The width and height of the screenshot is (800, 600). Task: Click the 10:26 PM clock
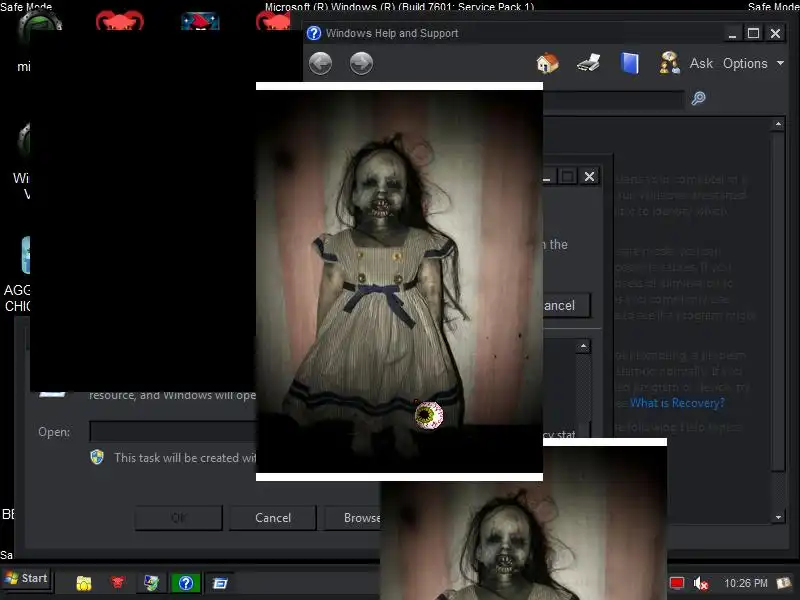(745, 583)
